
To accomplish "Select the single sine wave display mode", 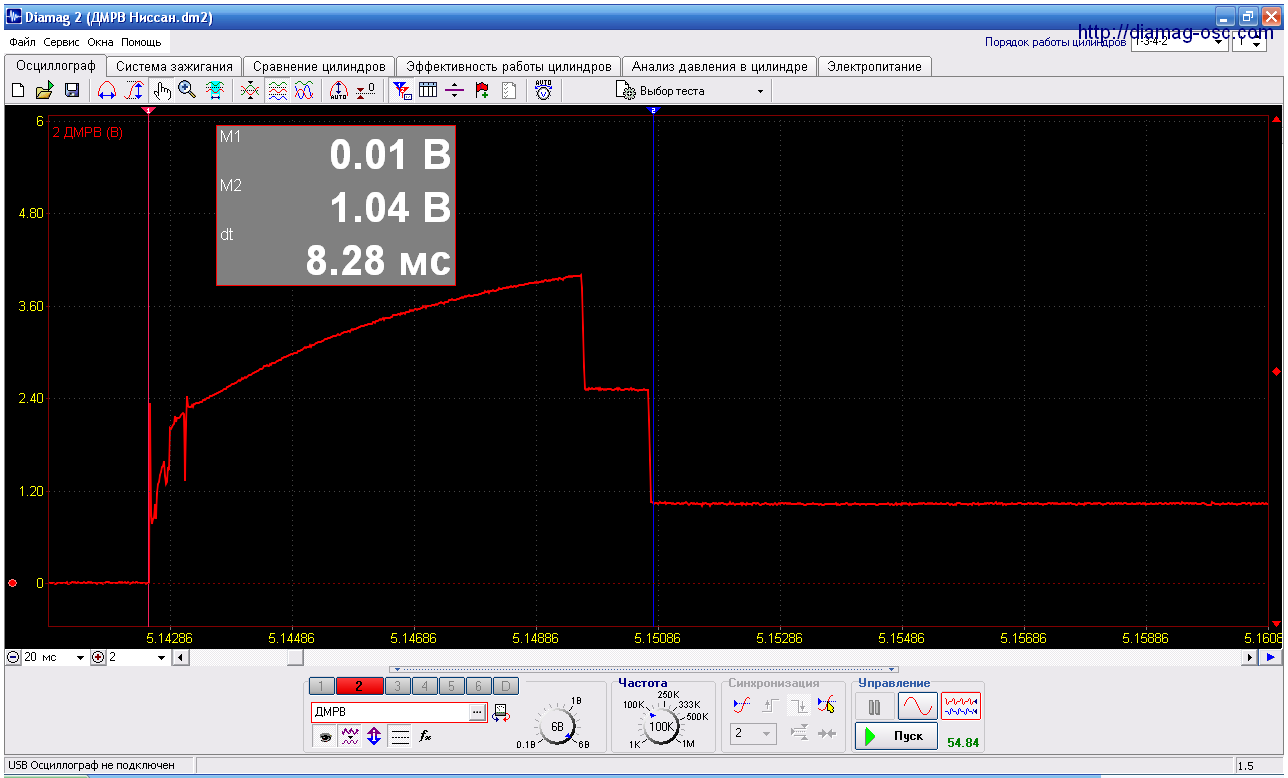I will 918,707.
